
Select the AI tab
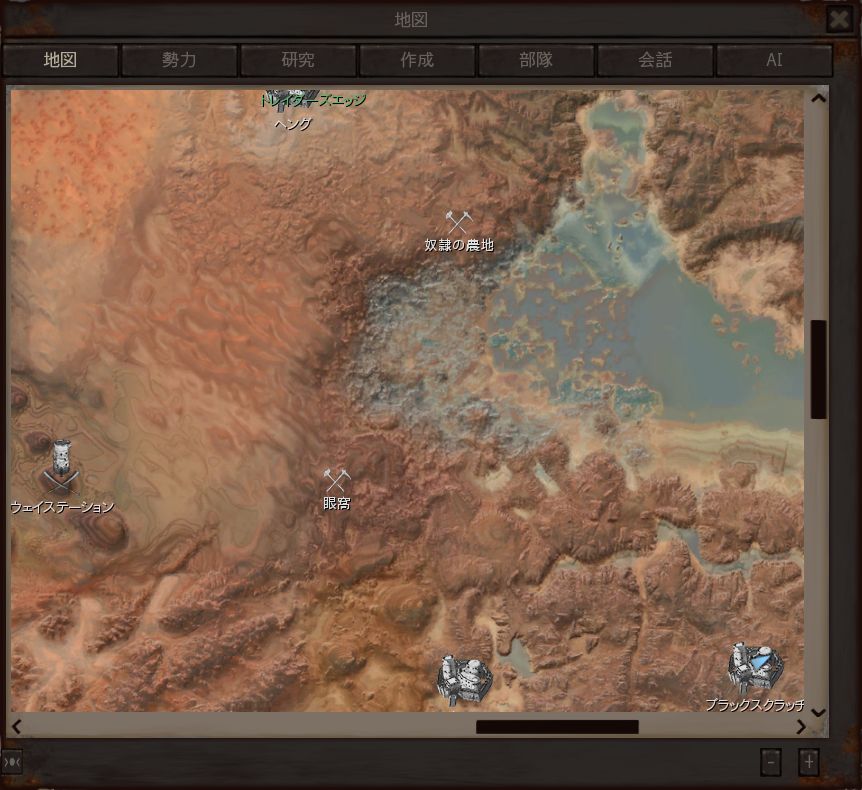pyautogui.click(x=774, y=60)
